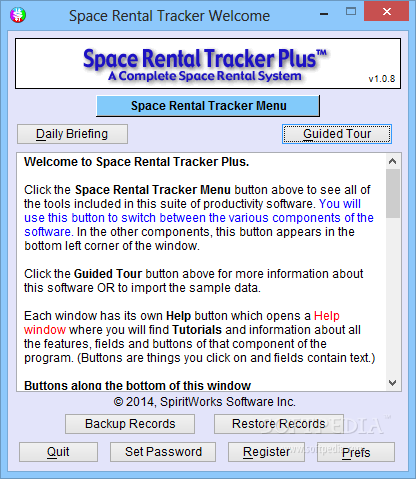Click the app icon in title bar

(18, 15)
